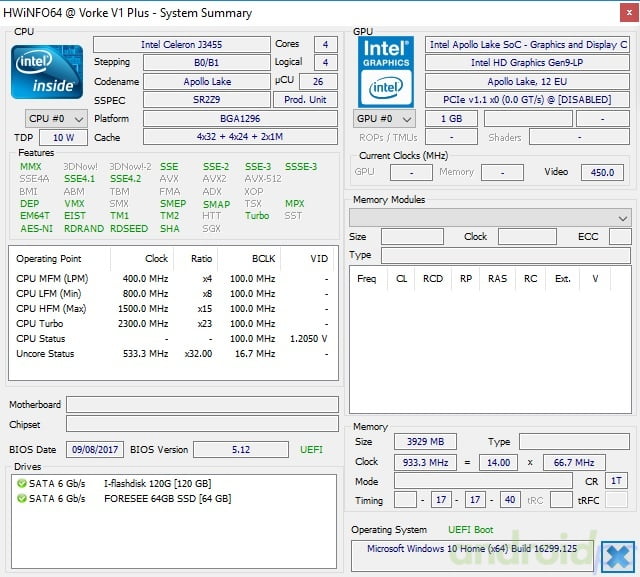Click the RDSEED feature label
The width and height of the screenshot is (640, 577).
pos(129,229)
